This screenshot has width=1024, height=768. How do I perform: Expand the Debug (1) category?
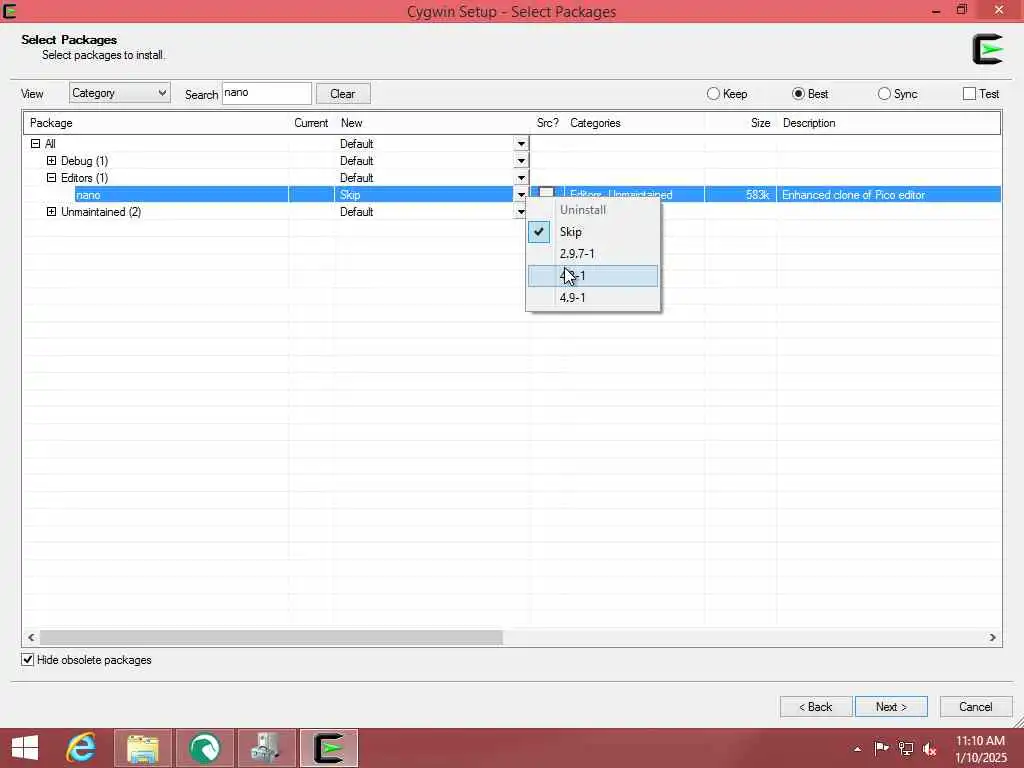[52, 161]
